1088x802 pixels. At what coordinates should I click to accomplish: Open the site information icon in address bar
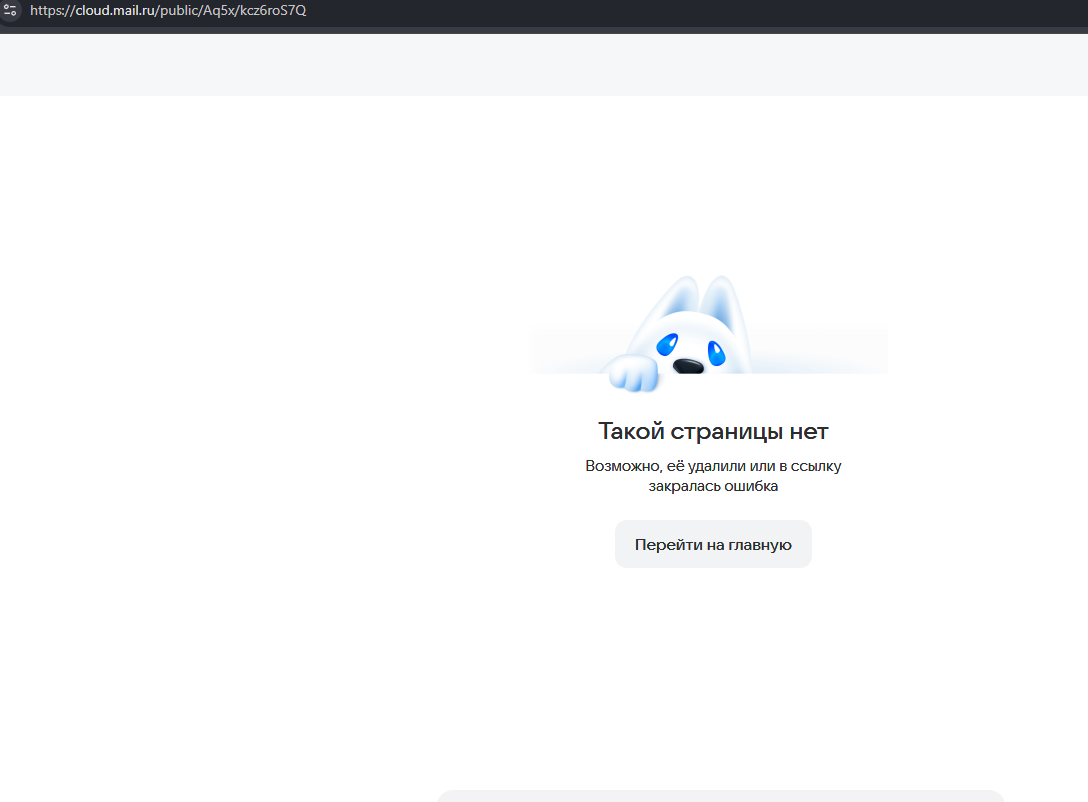11,11
